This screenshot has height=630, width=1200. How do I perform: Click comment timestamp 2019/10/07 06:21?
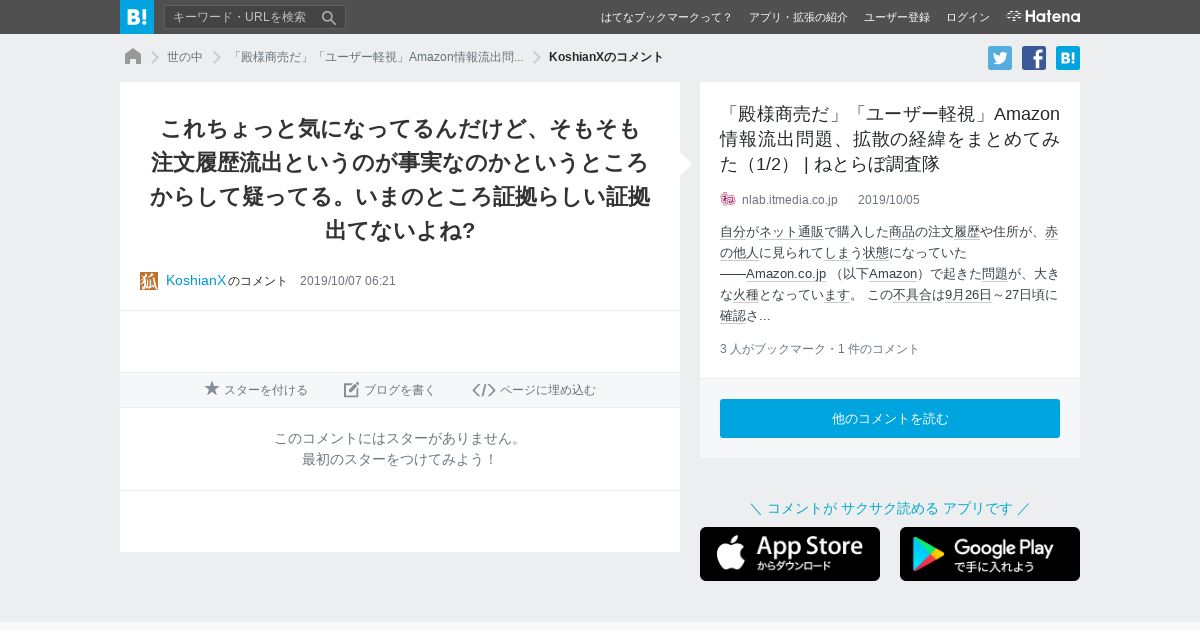point(348,281)
